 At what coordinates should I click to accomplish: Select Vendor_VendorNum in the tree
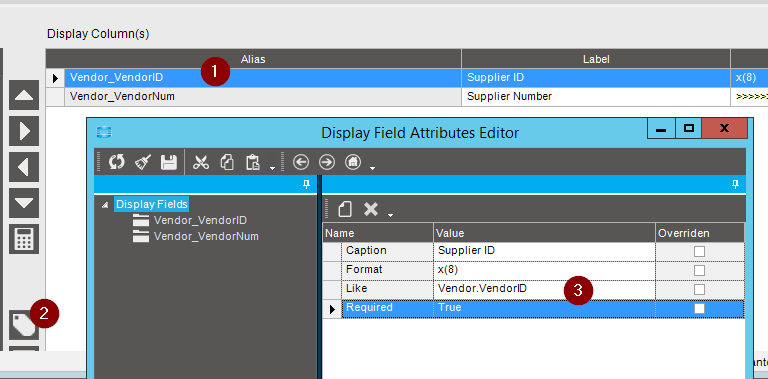coord(206,237)
